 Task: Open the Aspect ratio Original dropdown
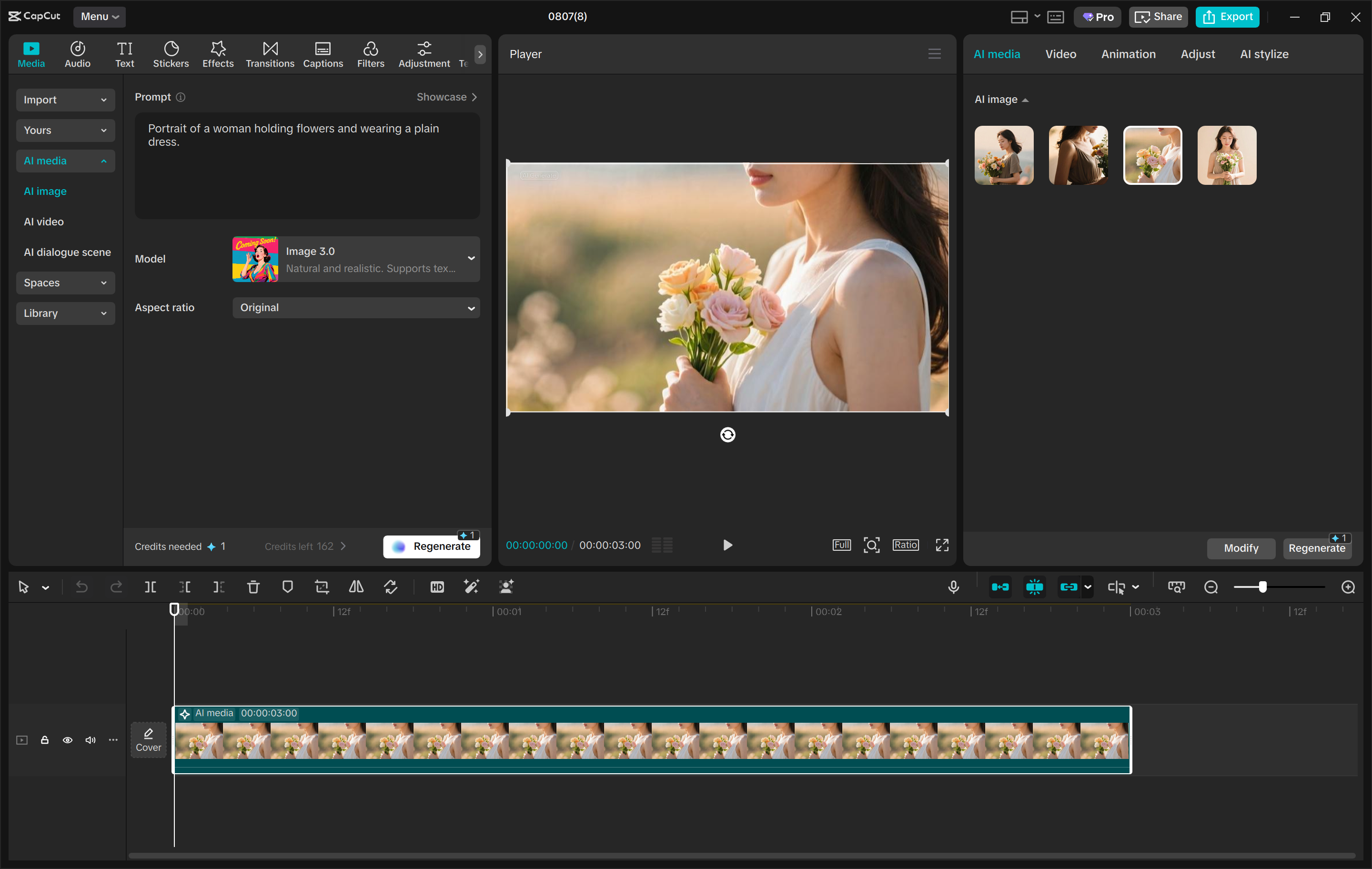(356, 308)
